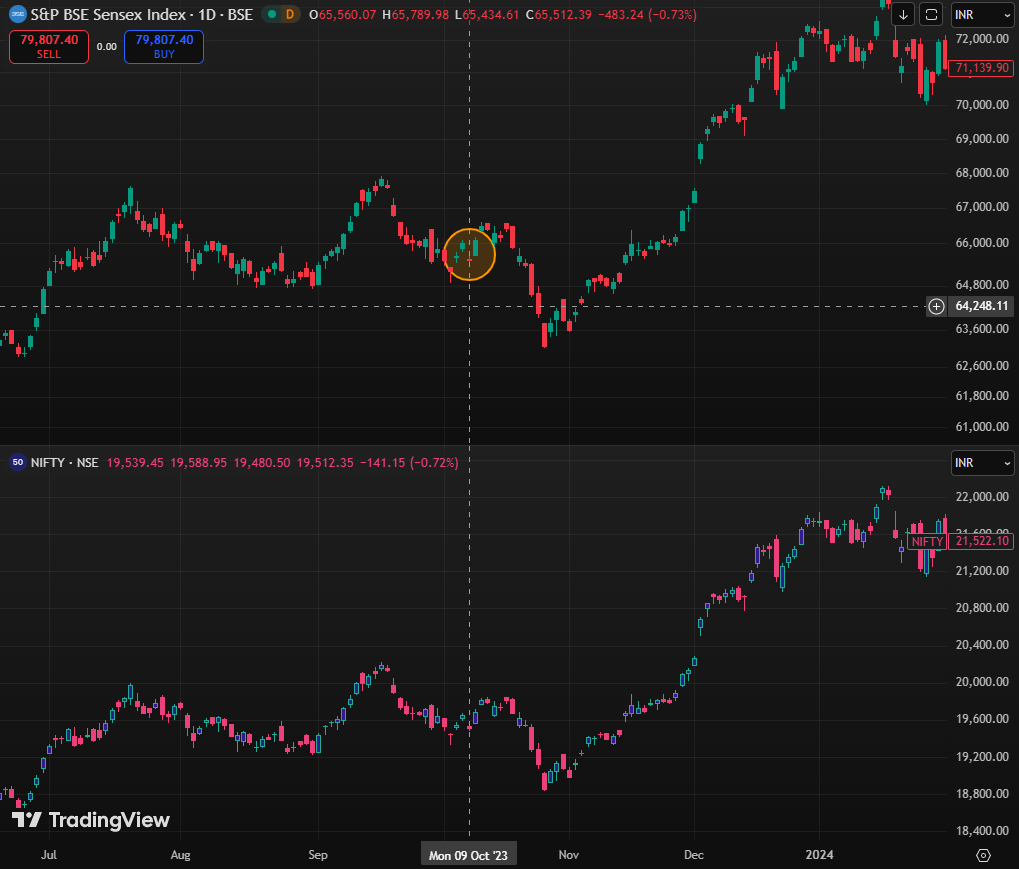Click the down arrow button above the Sensex chart
Viewport: 1019px width, 869px height.
(903, 14)
